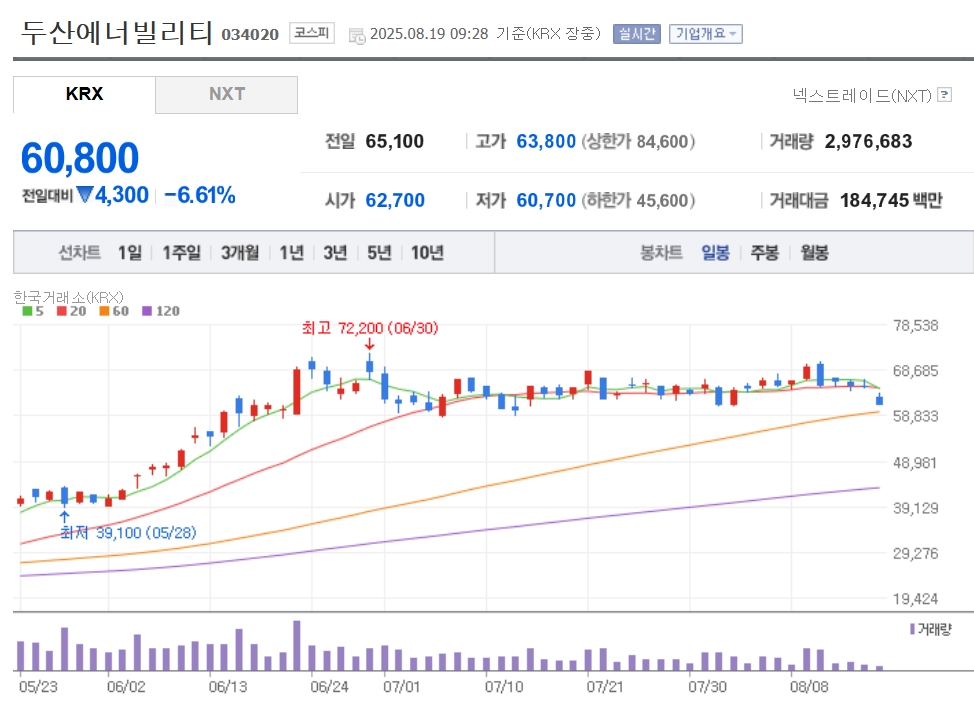Click the green 5-day moving average swatch
This screenshot has height=711, width=974.
click(x=27, y=311)
